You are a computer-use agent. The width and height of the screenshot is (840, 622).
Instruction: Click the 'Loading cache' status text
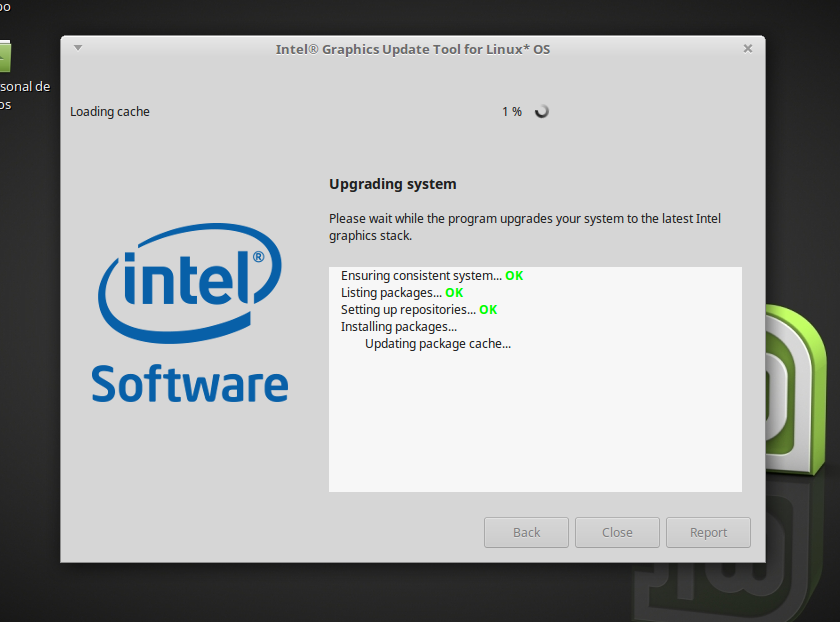[110, 111]
